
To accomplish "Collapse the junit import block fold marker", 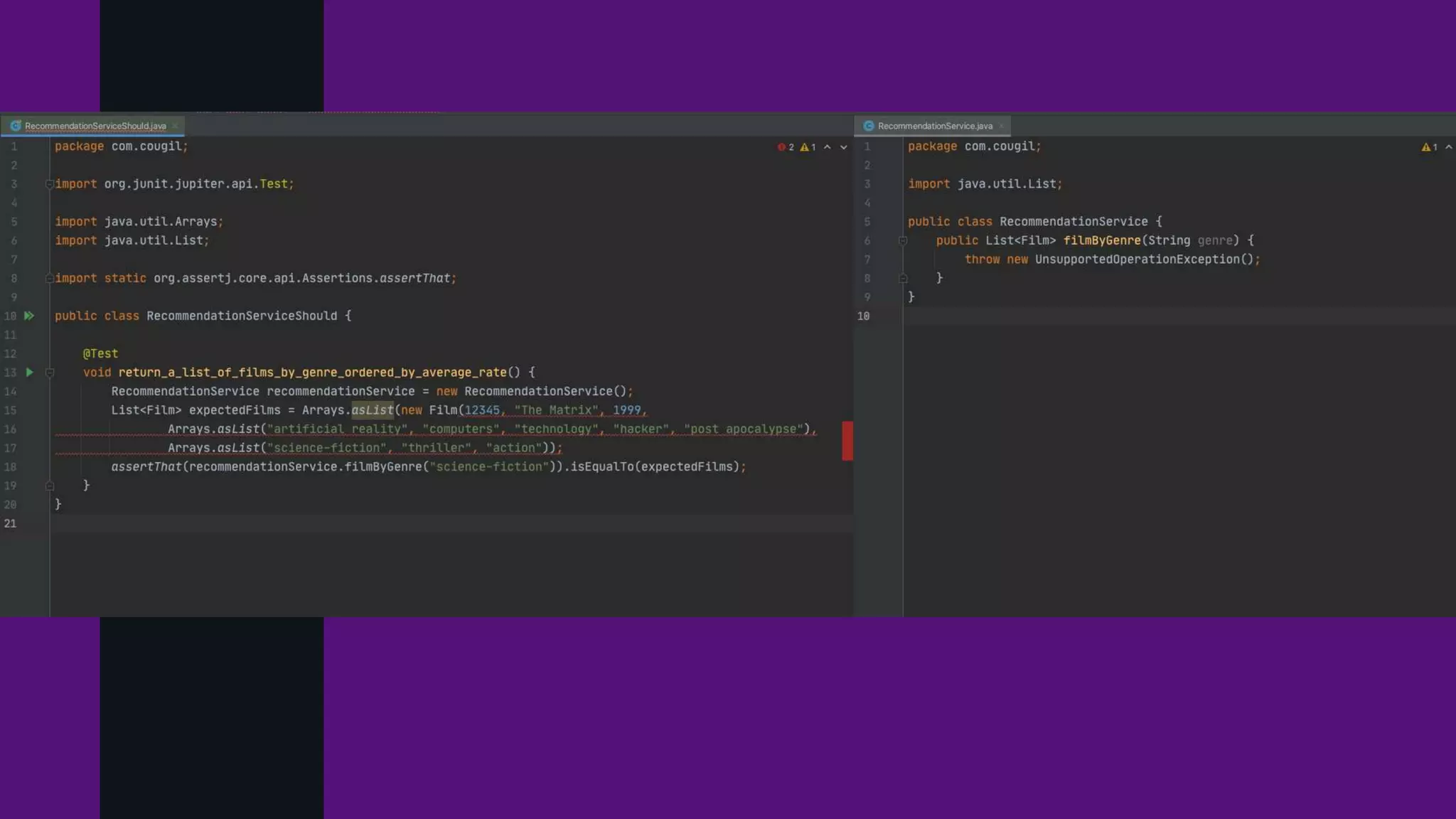I will click(x=50, y=184).
